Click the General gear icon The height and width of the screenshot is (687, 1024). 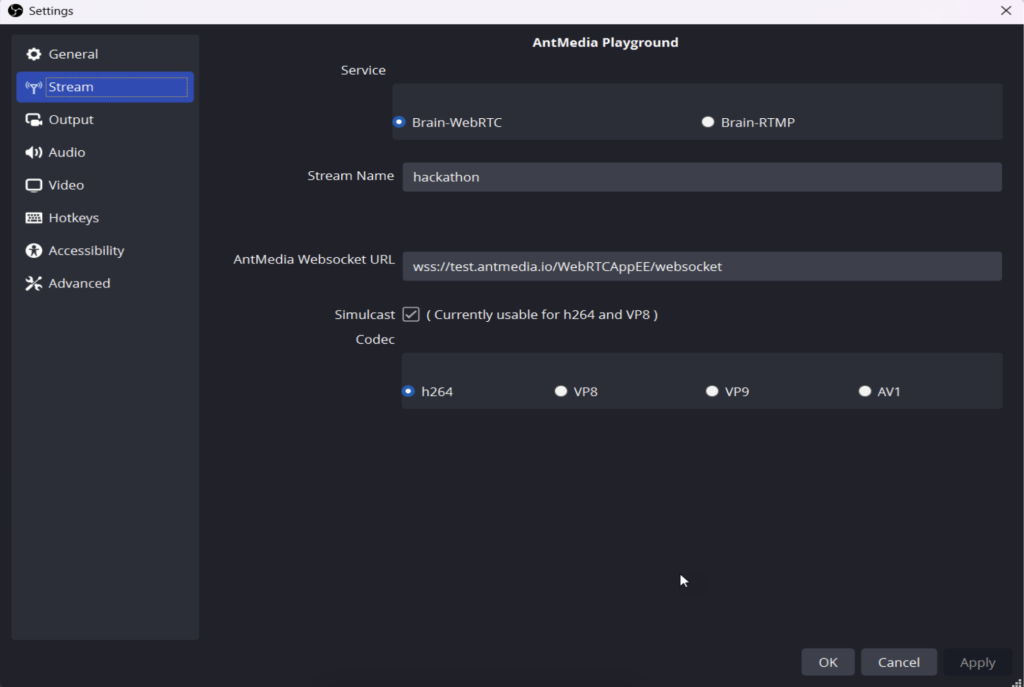(33, 54)
